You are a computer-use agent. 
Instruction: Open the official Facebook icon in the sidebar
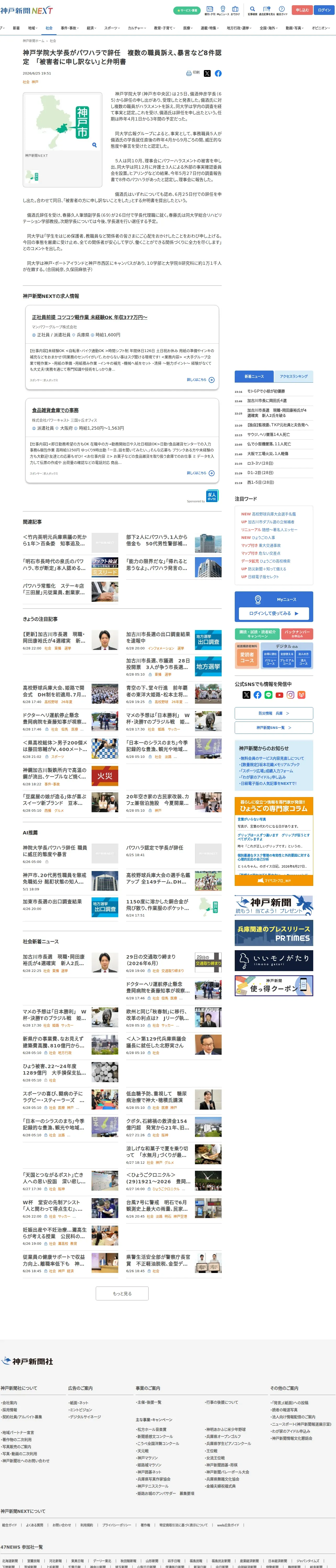pos(257,695)
